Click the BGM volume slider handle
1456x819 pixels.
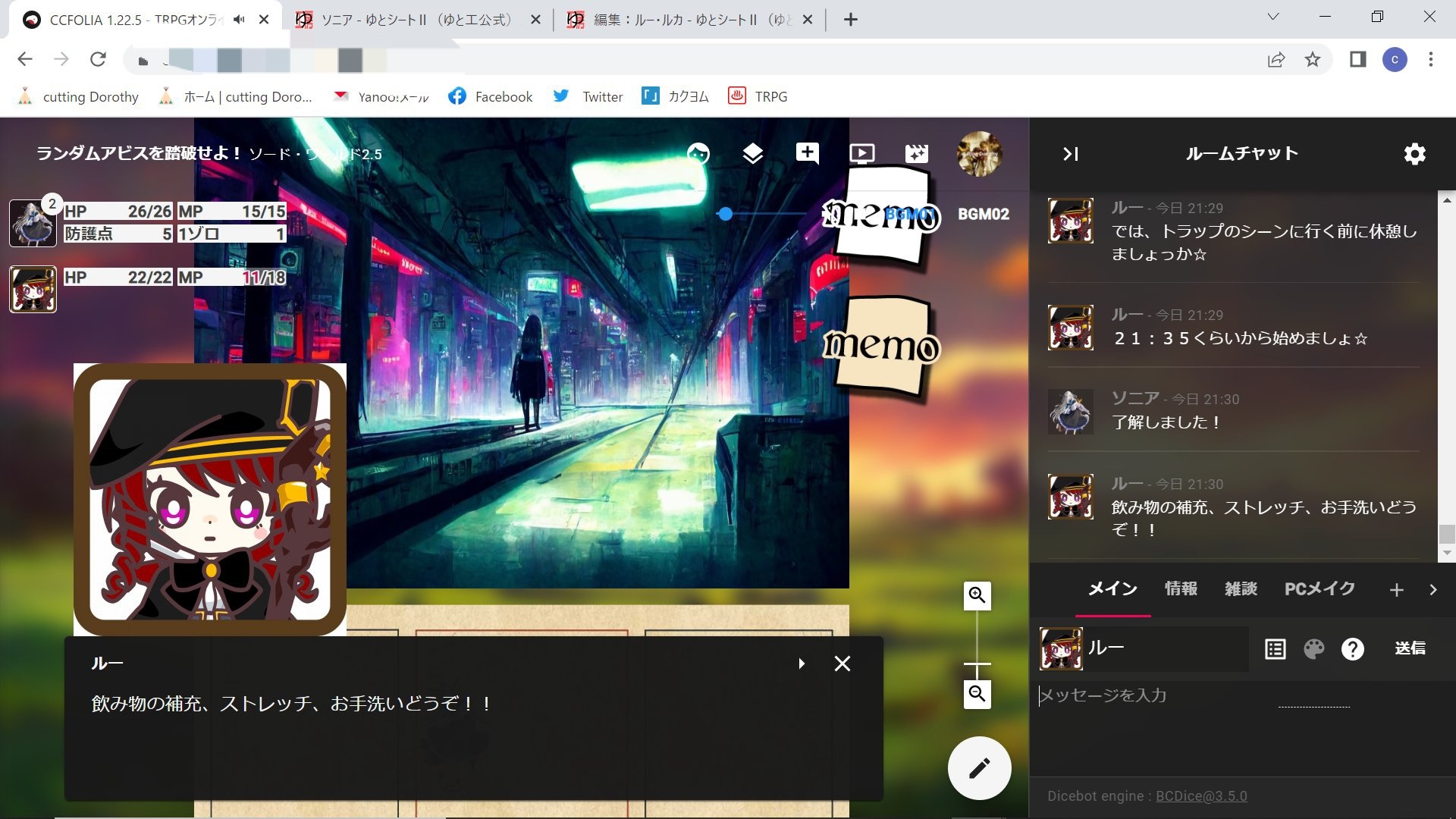(x=726, y=215)
